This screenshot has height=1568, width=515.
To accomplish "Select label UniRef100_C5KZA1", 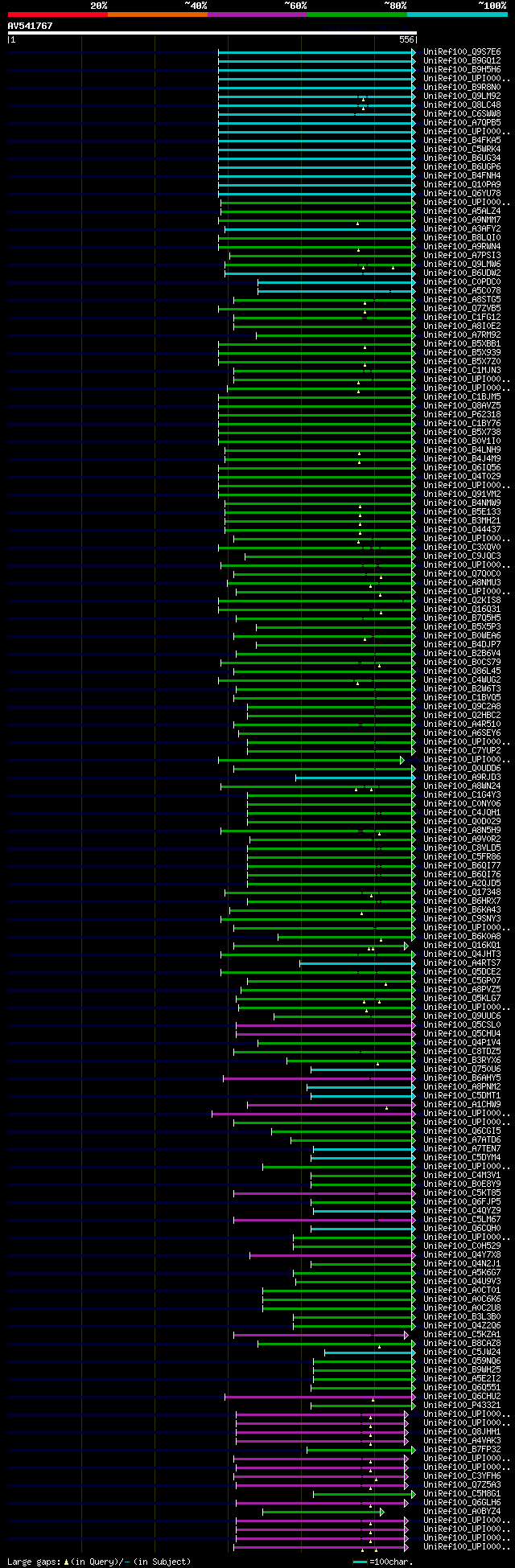I will (x=462, y=1334).
